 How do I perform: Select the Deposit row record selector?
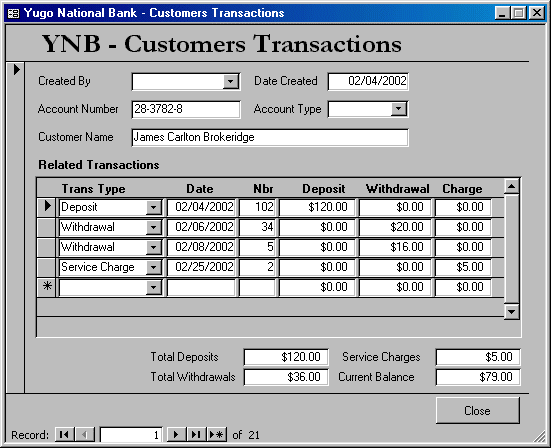[x=47, y=206]
